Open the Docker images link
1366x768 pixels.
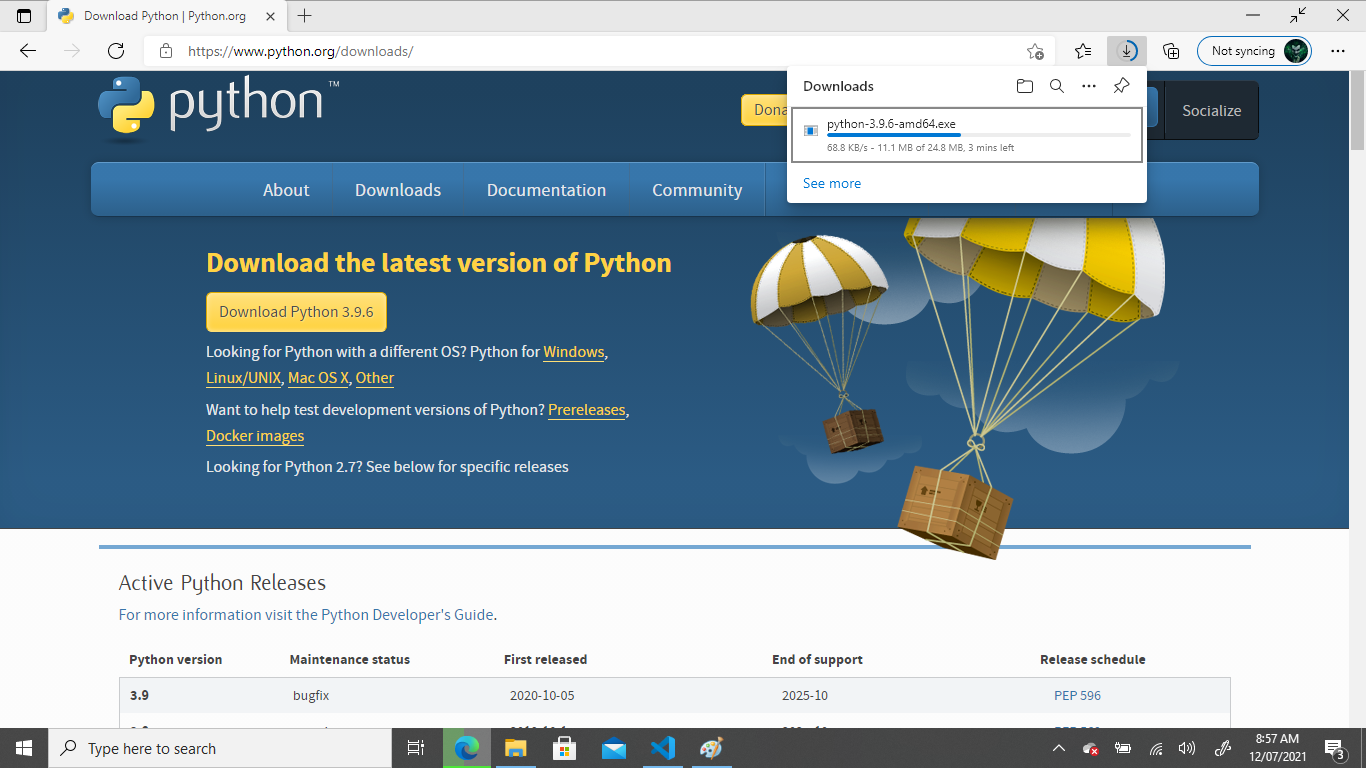pos(255,436)
